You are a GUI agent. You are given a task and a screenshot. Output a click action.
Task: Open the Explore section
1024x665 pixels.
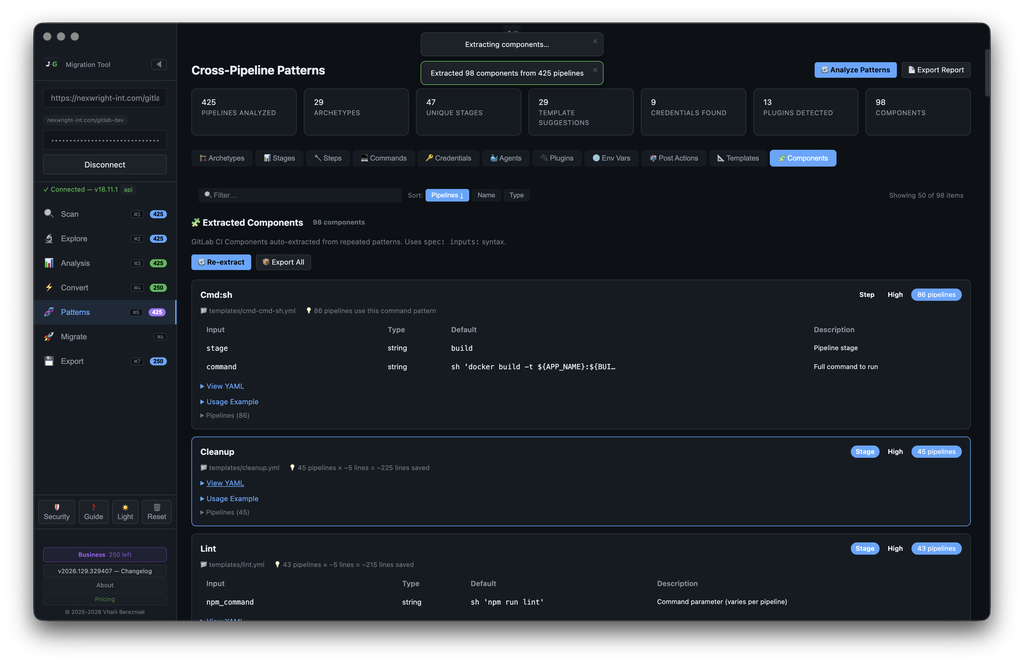coord(104,238)
